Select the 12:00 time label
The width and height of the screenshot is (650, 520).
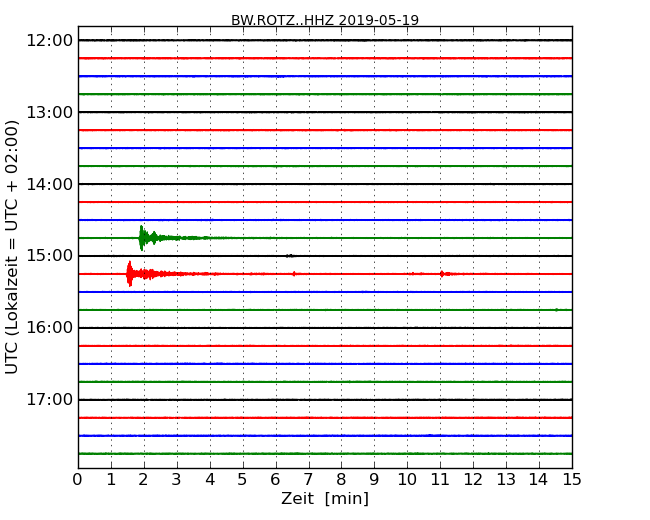click(49, 41)
